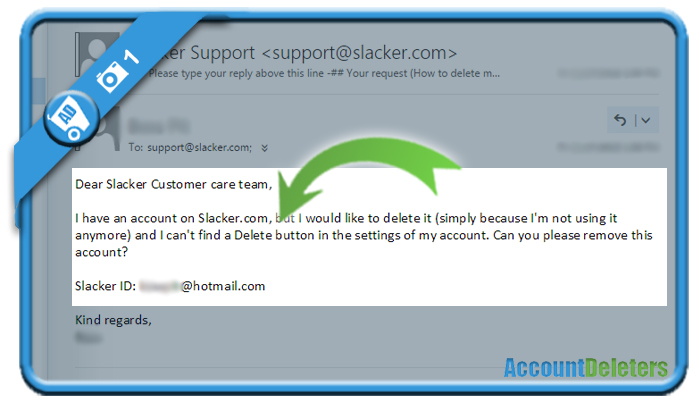Click the round AD tag badge icon
The height and width of the screenshot is (407, 700).
(x=71, y=119)
